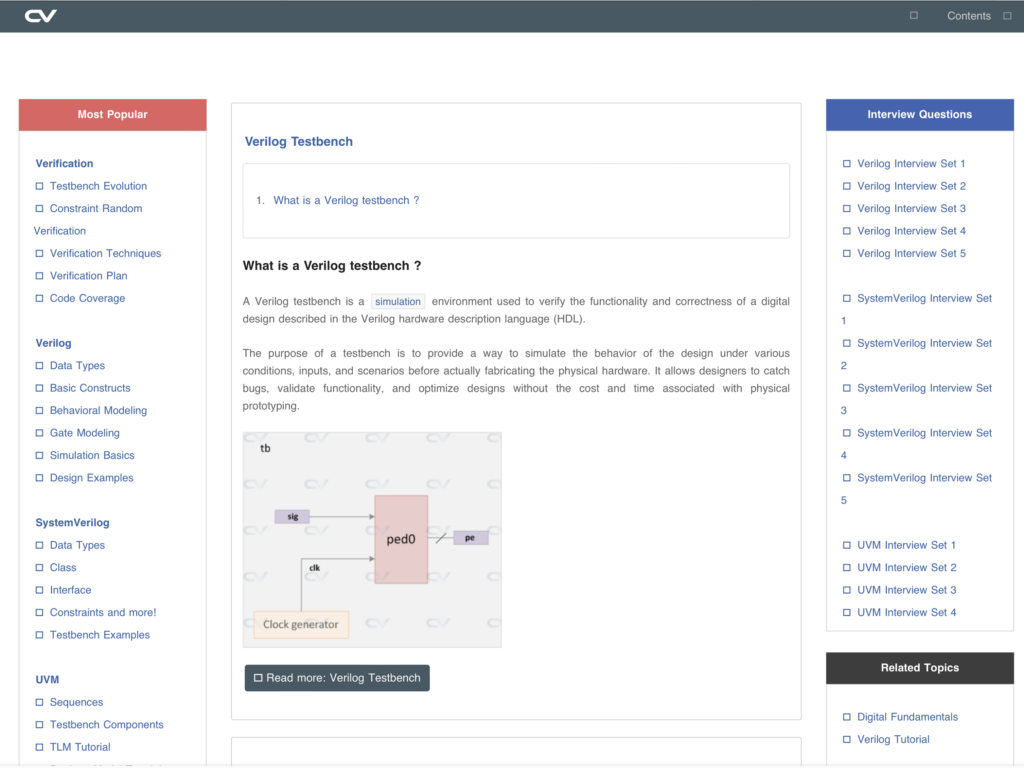Select the Most Popular panel header
Screen dimensions: 1024x768
point(112,115)
